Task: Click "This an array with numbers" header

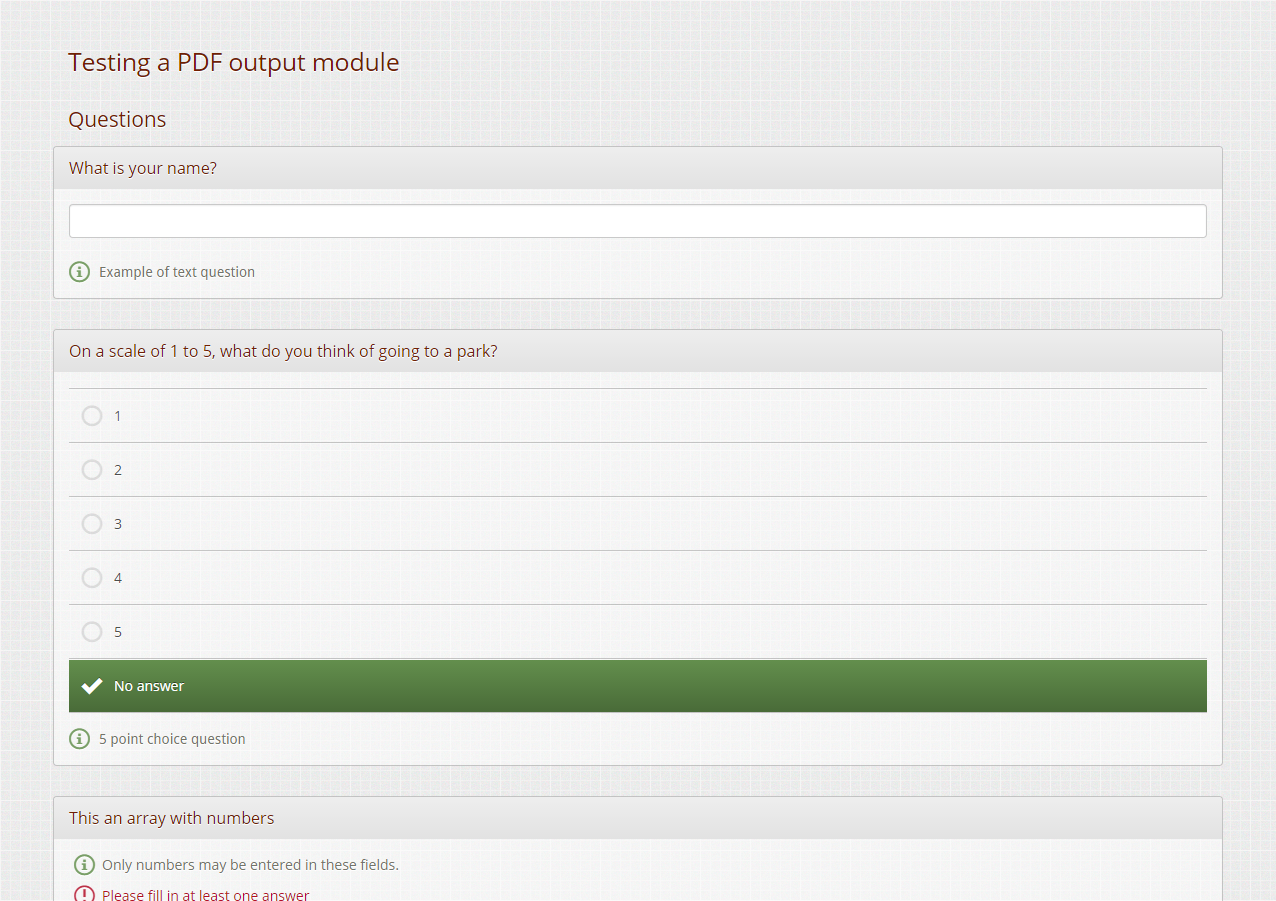Action: point(171,818)
